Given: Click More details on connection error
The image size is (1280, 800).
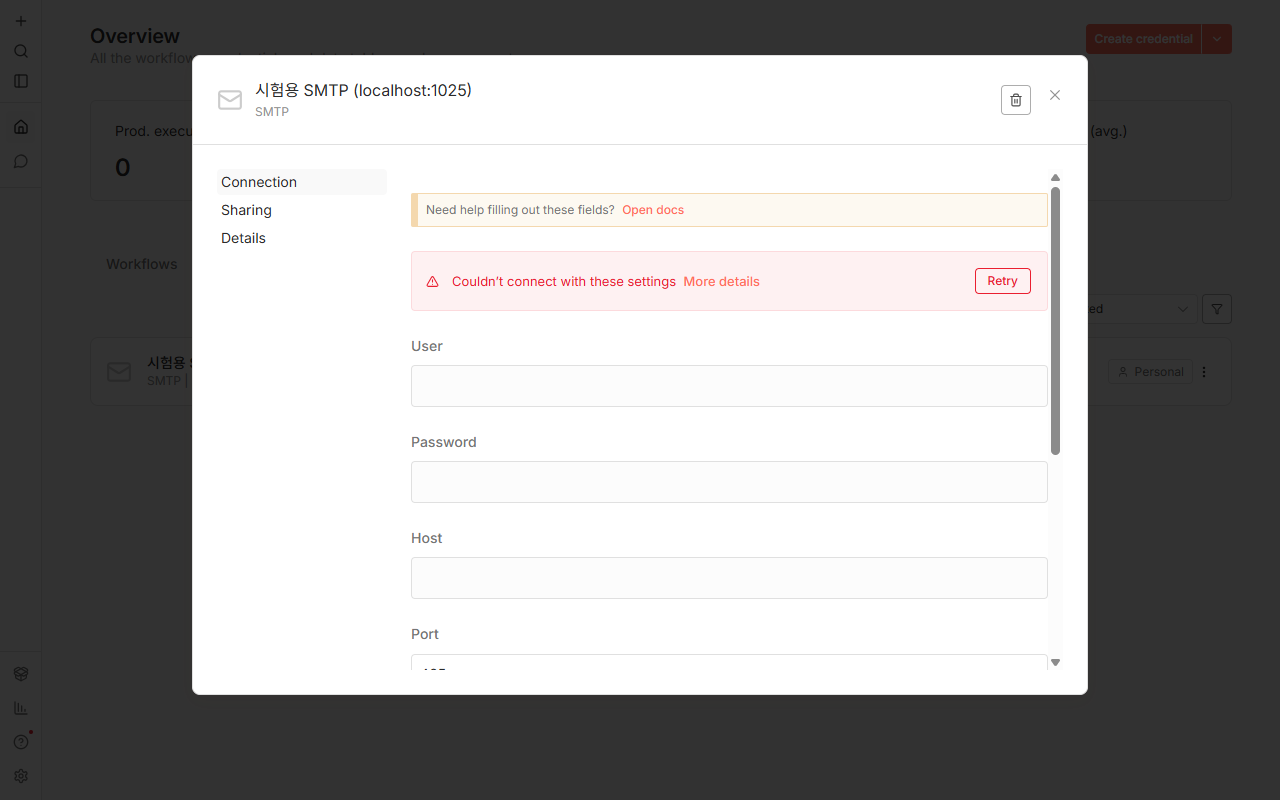Looking at the screenshot, I should [x=721, y=281].
